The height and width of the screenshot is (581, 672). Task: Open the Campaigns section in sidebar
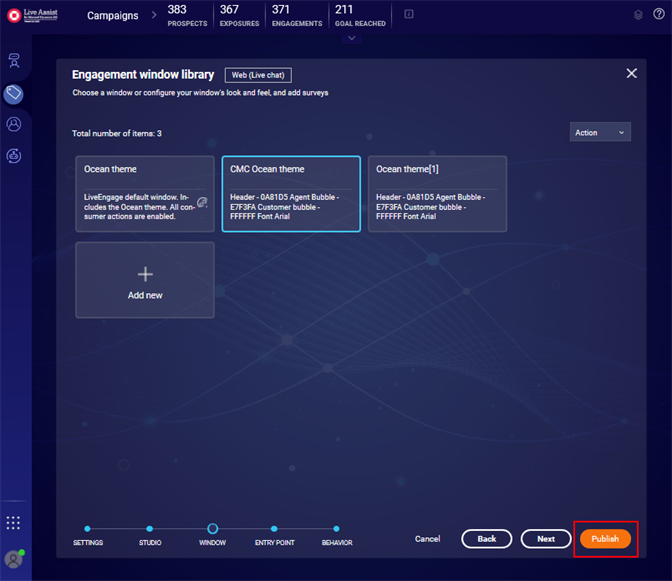(14, 93)
